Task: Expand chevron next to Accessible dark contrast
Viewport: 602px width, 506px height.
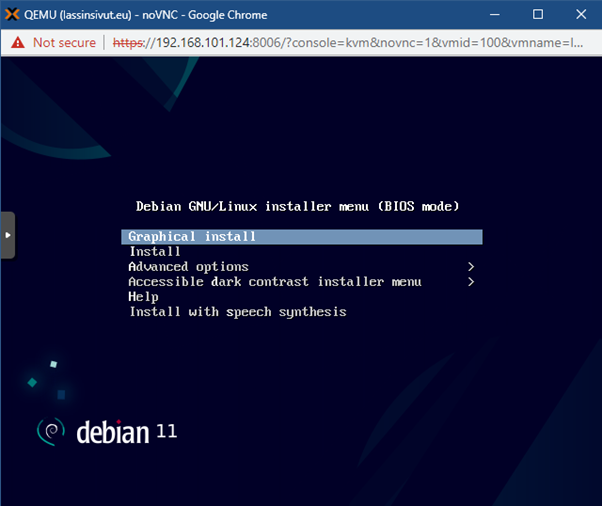Action: point(471,282)
